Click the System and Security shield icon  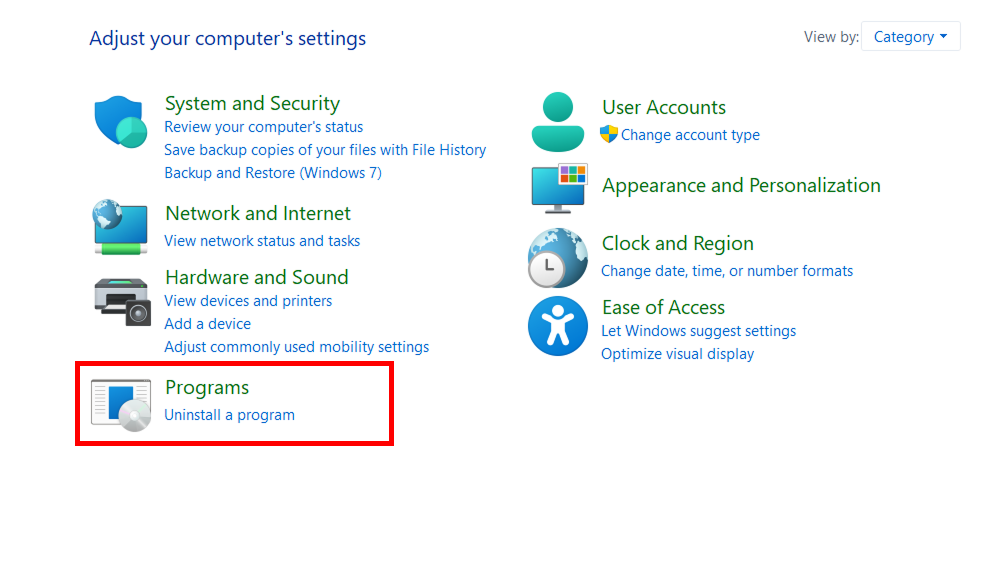coord(121,122)
